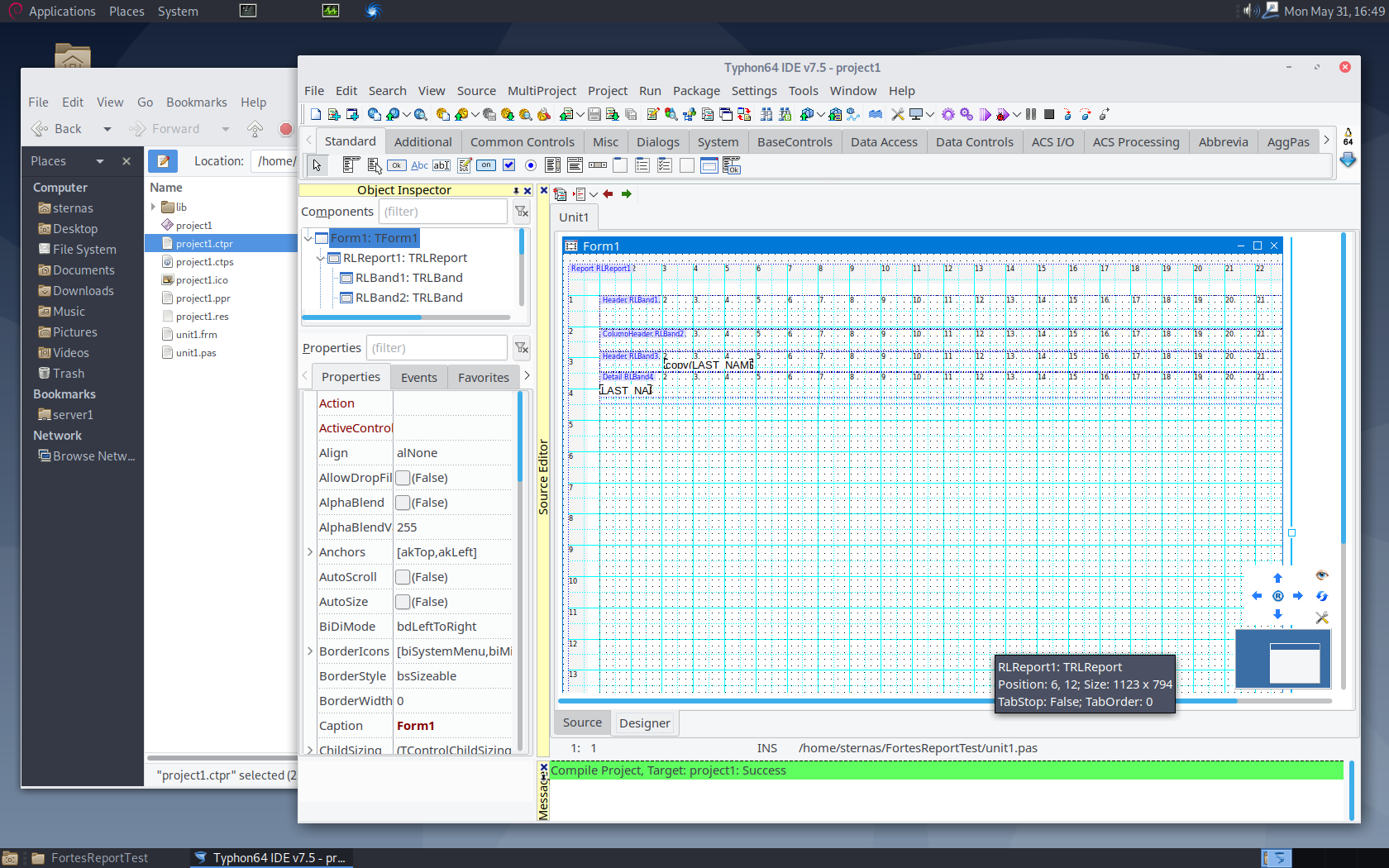Pick the TMemo component icon

[x=464, y=165]
